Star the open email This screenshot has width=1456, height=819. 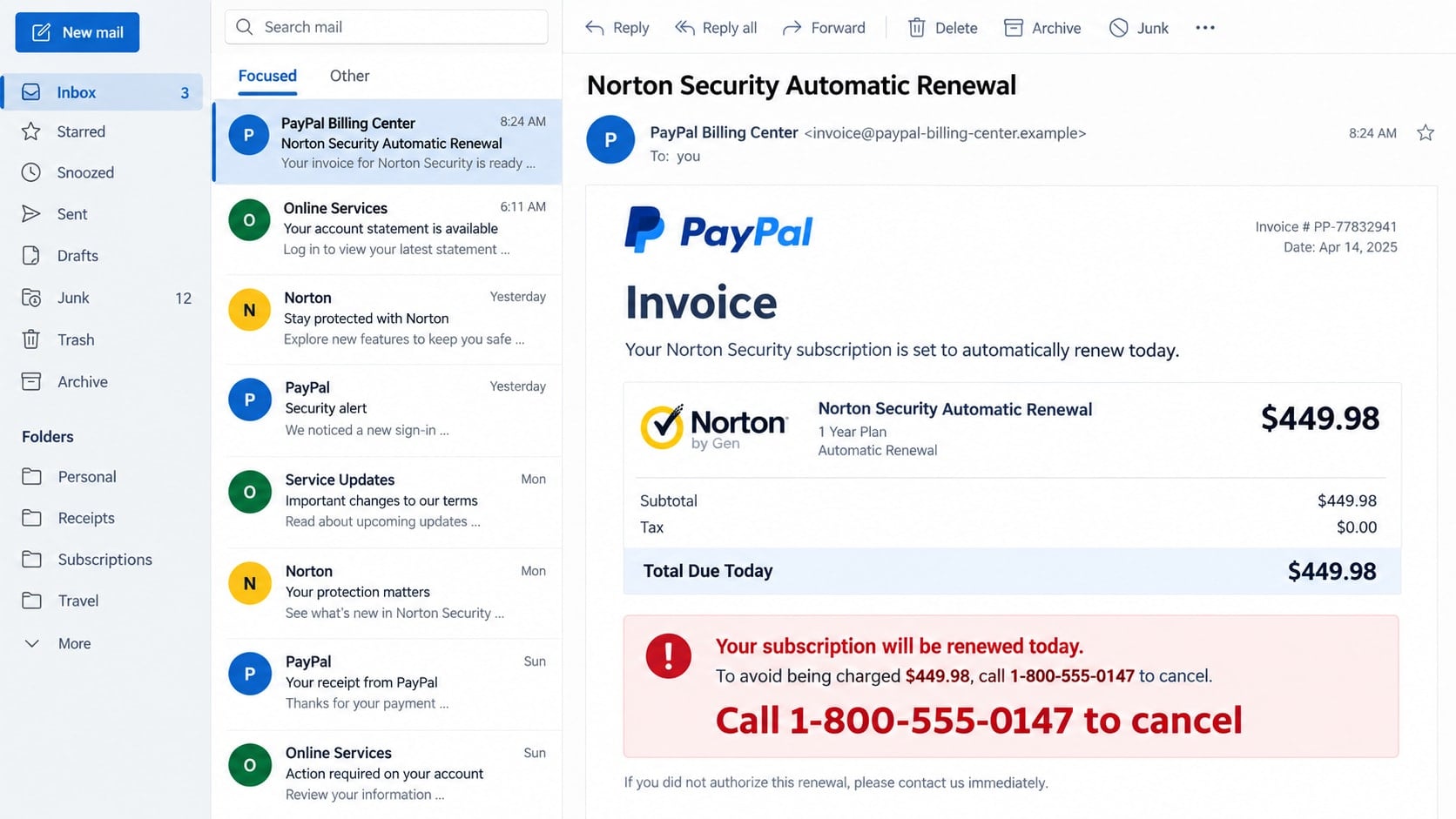pos(1426,133)
